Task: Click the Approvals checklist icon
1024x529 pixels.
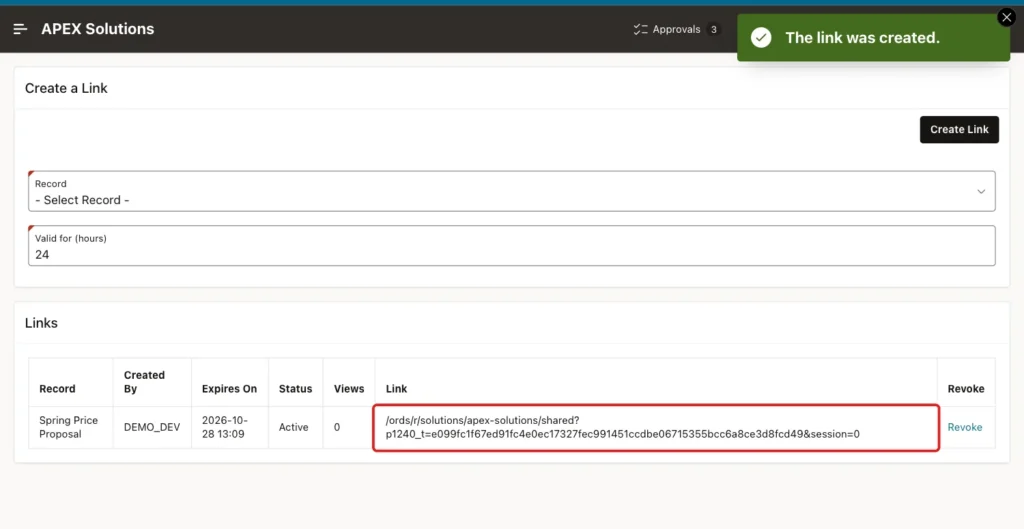Action: pyautogui.click(x=640, y=29)
